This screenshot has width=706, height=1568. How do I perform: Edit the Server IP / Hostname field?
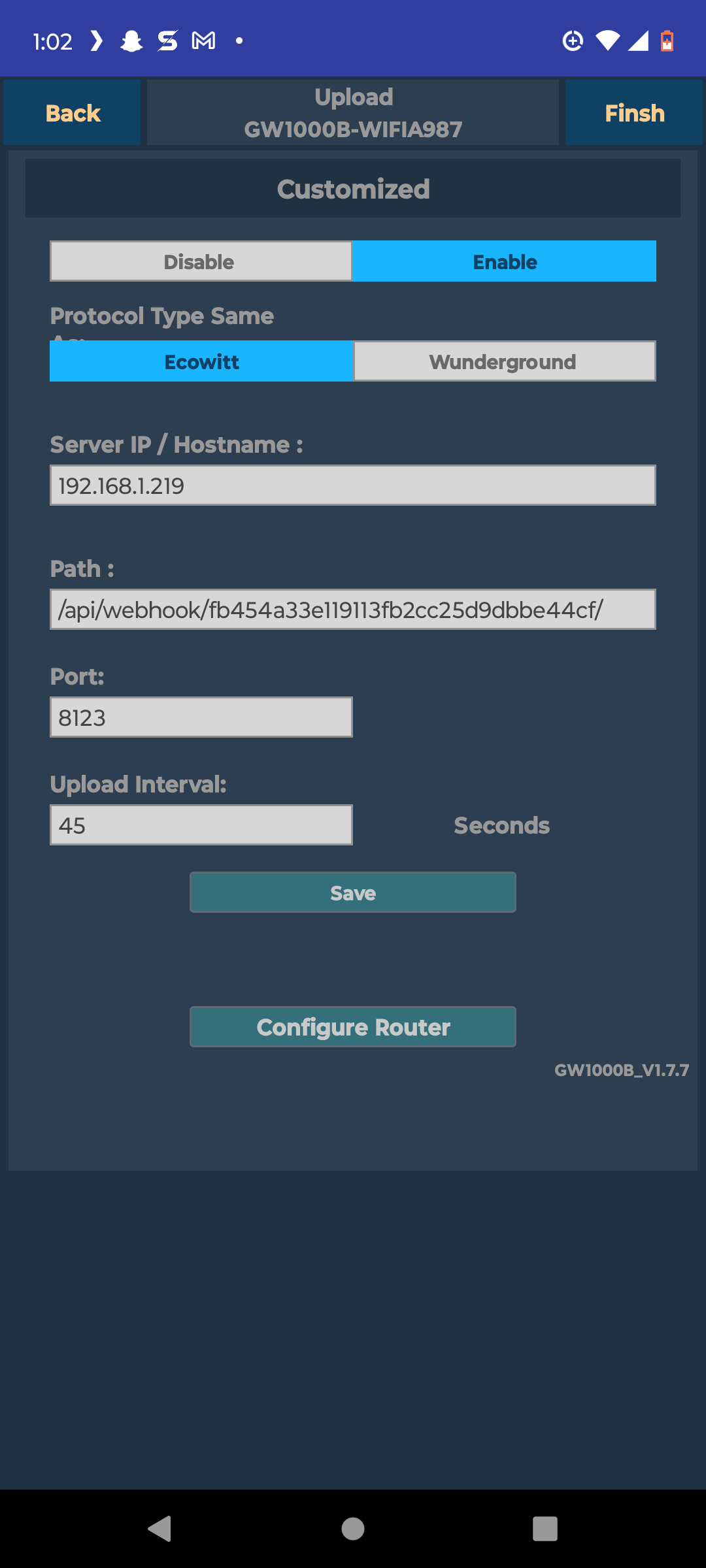point(353,485)
